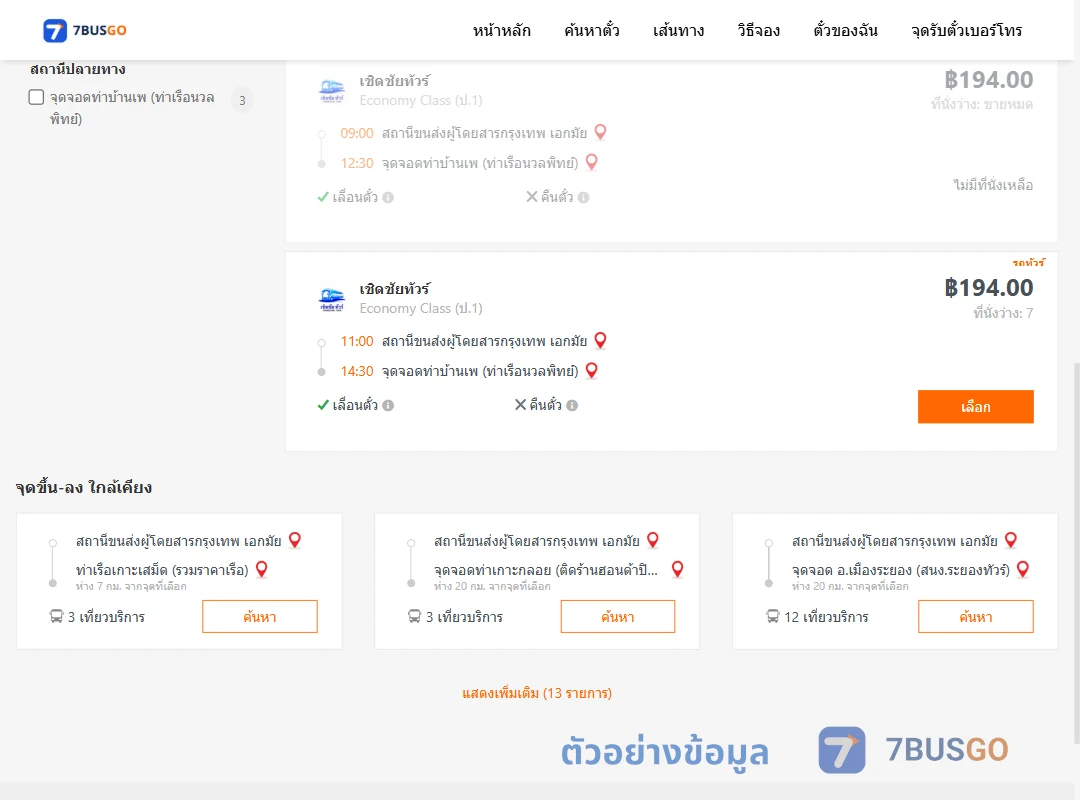
Task: Open the ค้นหาตั๋ว menu item
Action: (x=592, y=30)
